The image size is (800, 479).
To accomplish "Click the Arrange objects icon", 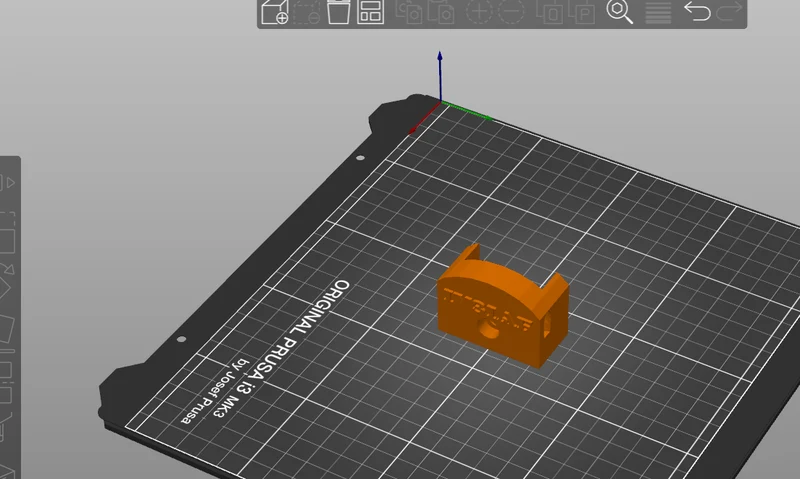I will pos(370,12).
